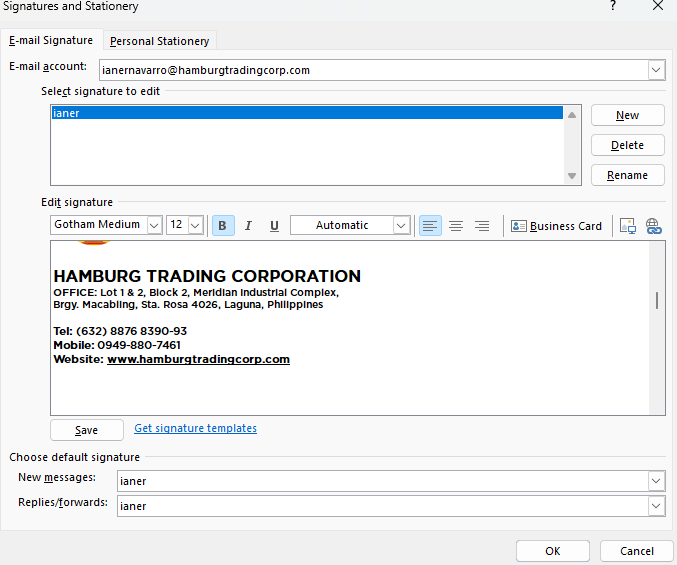Toggle Italic formatting button
Viewport: 677px width, 565px height.
point(248,225)
